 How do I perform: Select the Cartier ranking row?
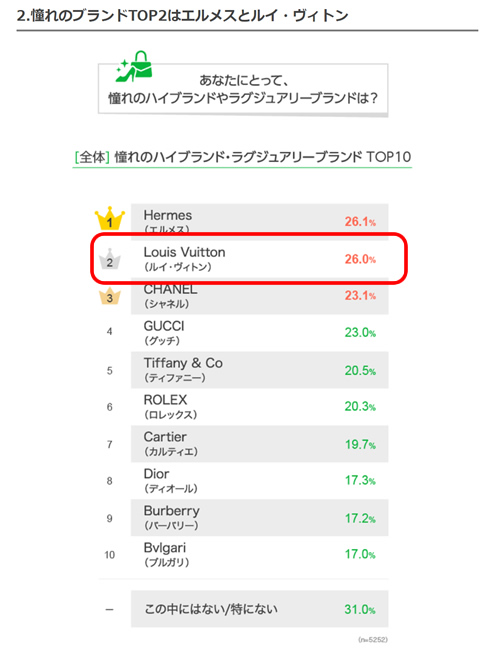(x=260, y=444)
